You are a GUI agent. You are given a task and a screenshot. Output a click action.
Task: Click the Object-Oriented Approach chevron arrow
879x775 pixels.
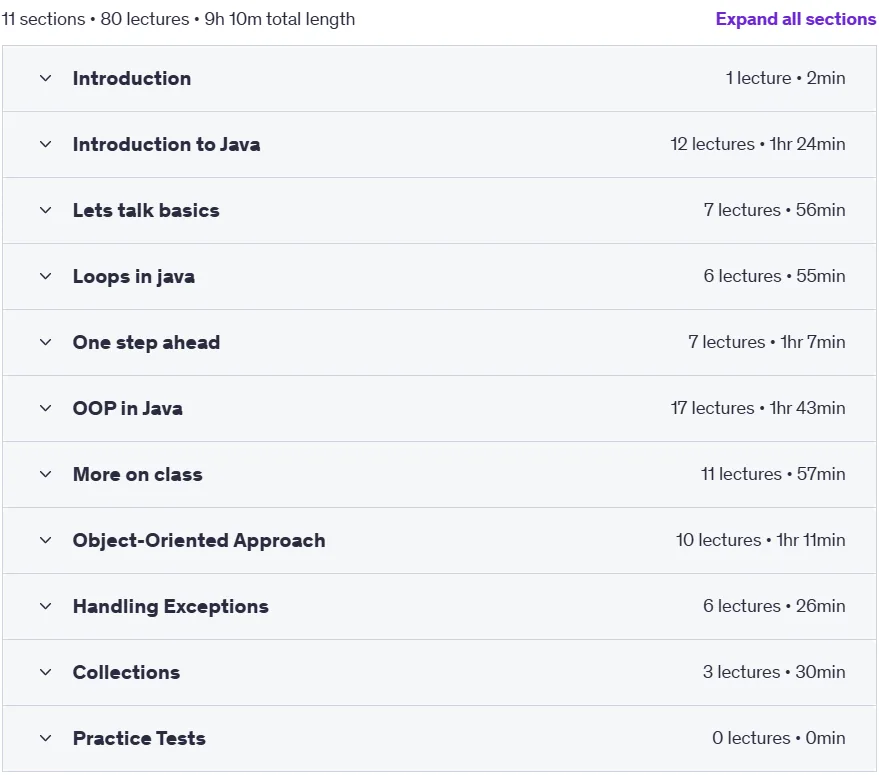click(45, 541)
